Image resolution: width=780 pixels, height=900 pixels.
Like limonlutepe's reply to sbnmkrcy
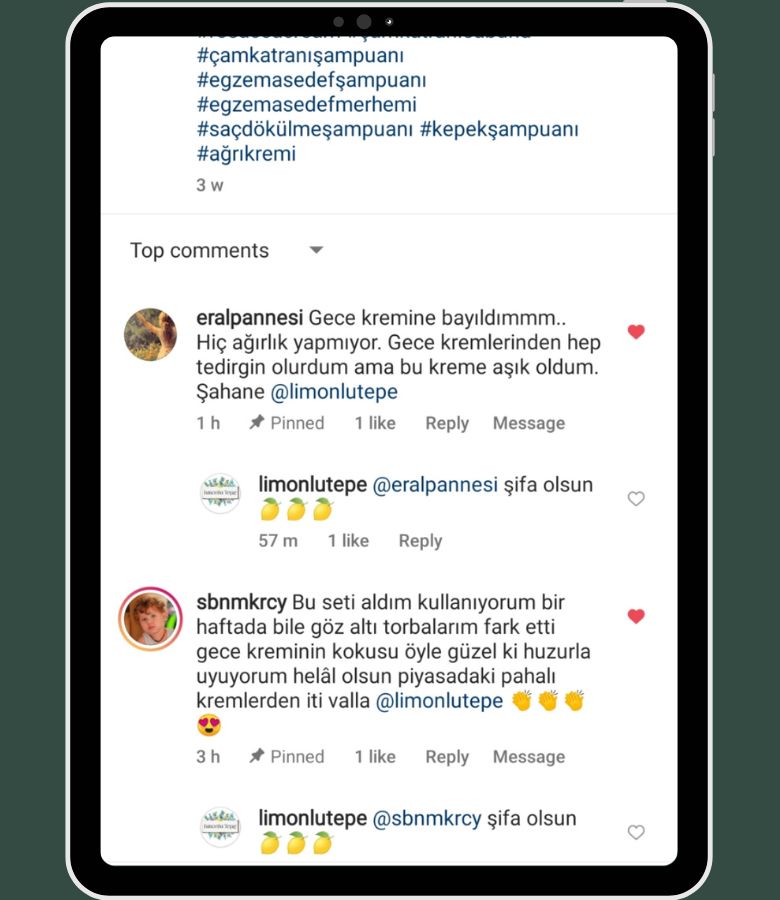(636, 832)
